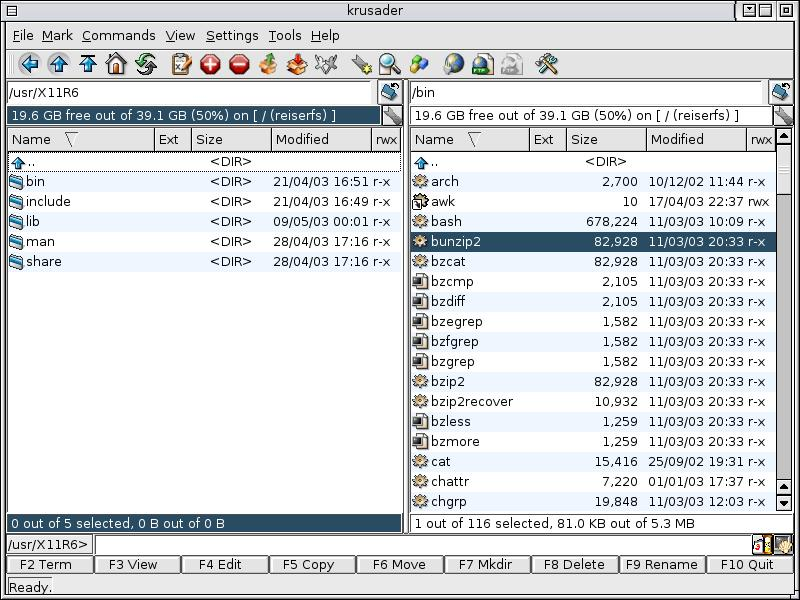Open Search with the magnifying glass icon
The image size is (800, 600).
point(390,65)
